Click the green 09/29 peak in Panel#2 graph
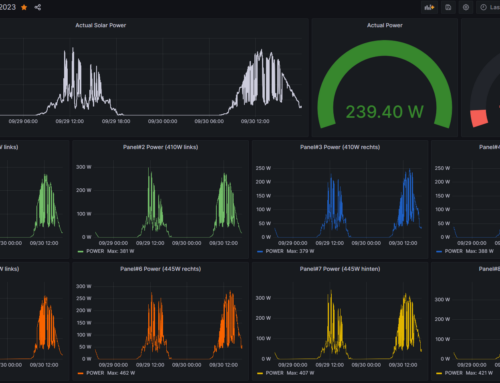 pyautogui.click(x=149, y=170)
